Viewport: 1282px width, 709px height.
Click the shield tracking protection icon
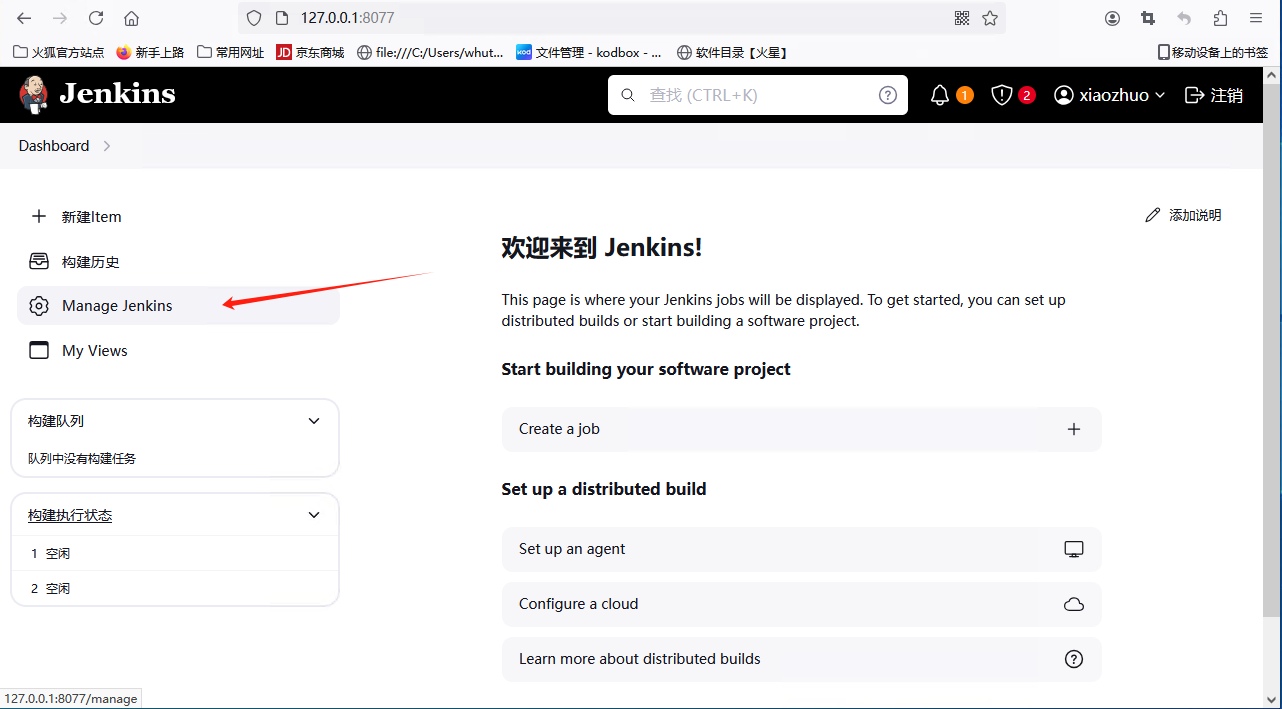pos(254,18)
